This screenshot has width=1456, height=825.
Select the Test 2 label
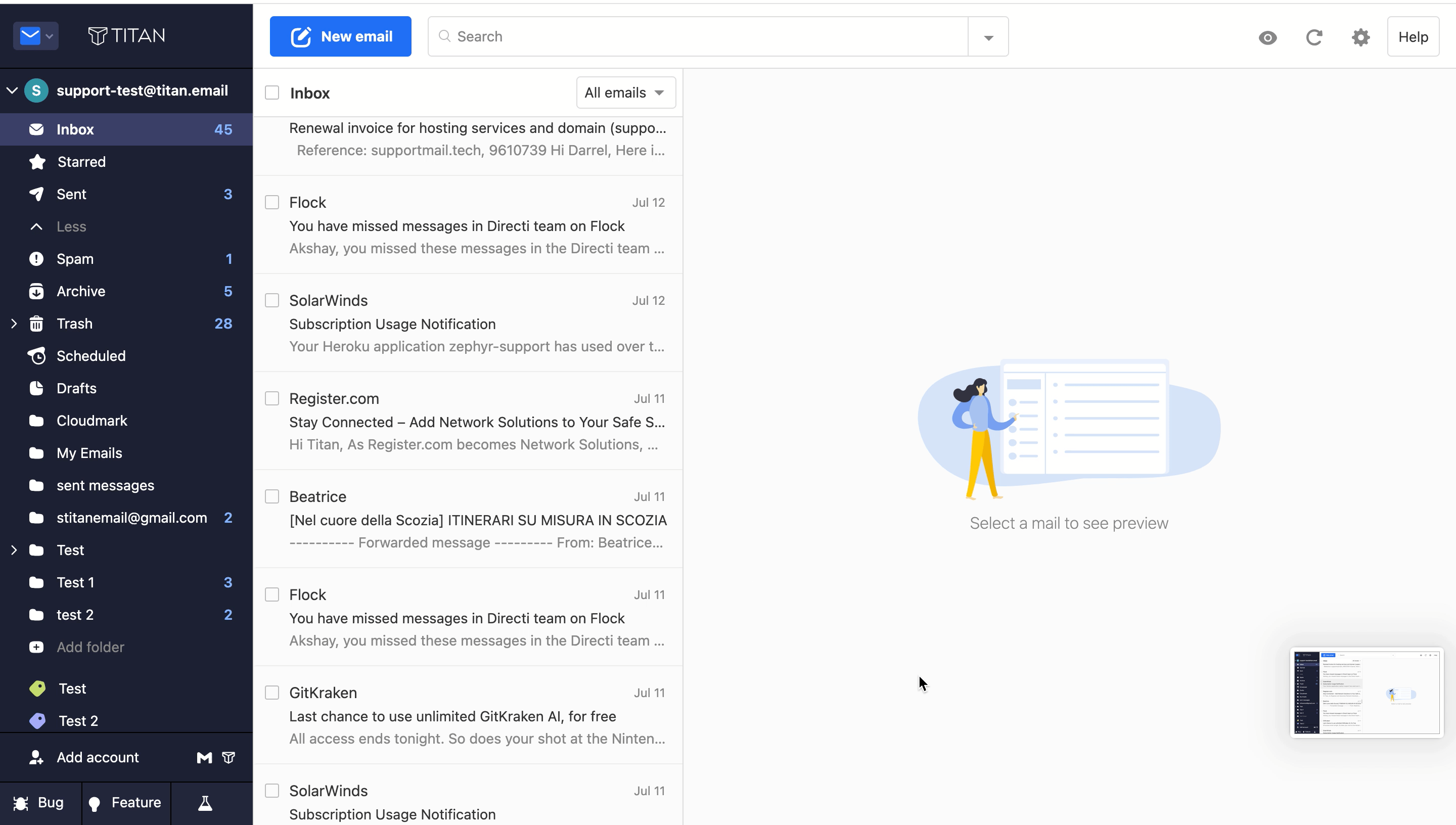[126, 721]
